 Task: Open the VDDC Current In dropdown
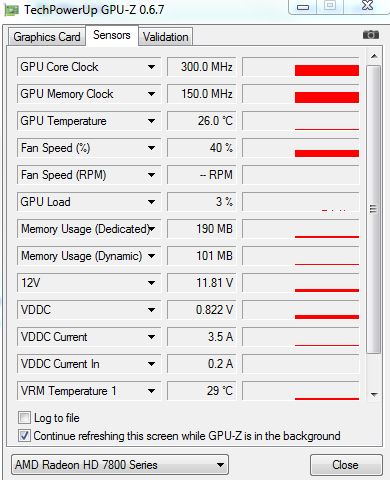[151, 364]
